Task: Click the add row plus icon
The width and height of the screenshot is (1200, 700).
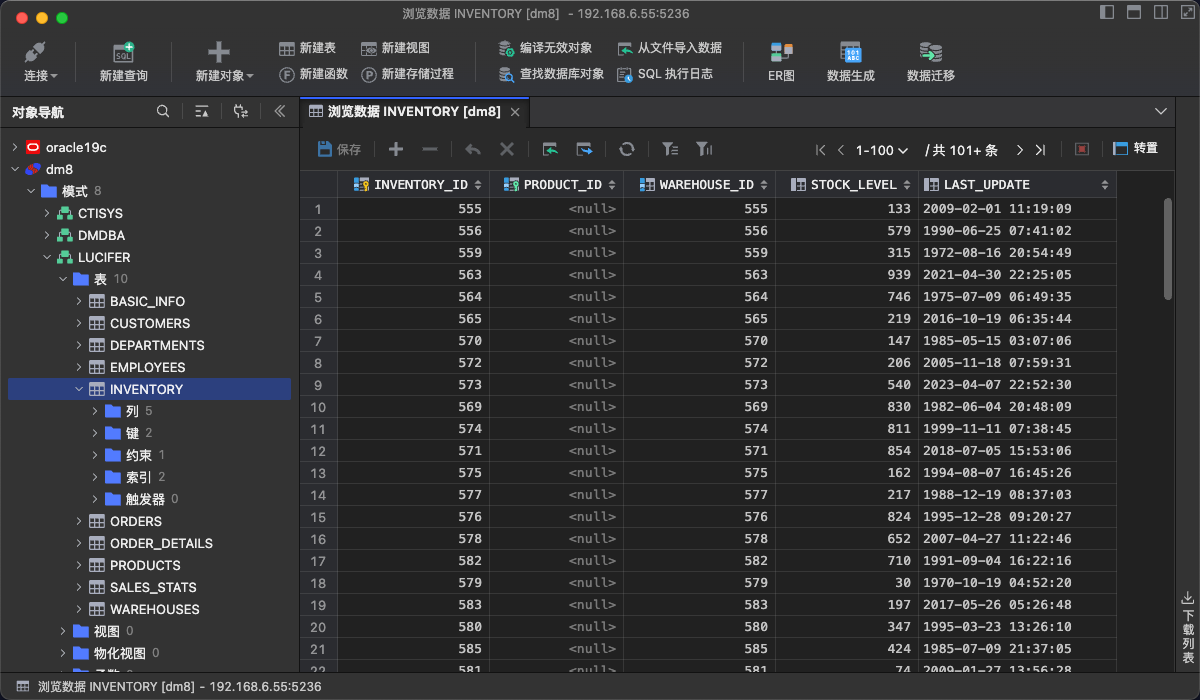Action: [x=396, y=149]
